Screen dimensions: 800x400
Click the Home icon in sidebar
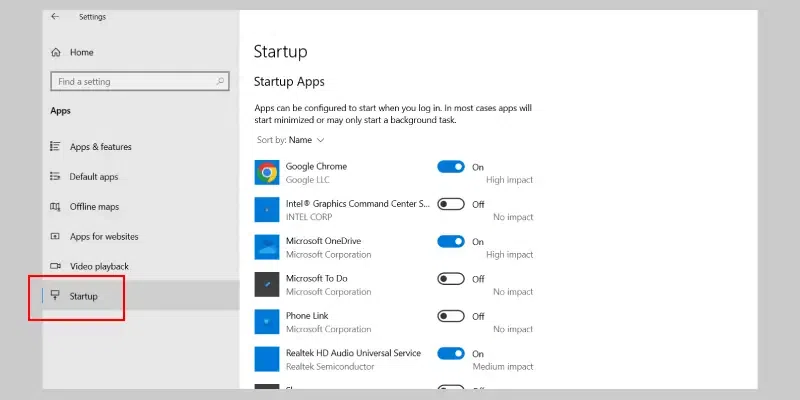56,52
